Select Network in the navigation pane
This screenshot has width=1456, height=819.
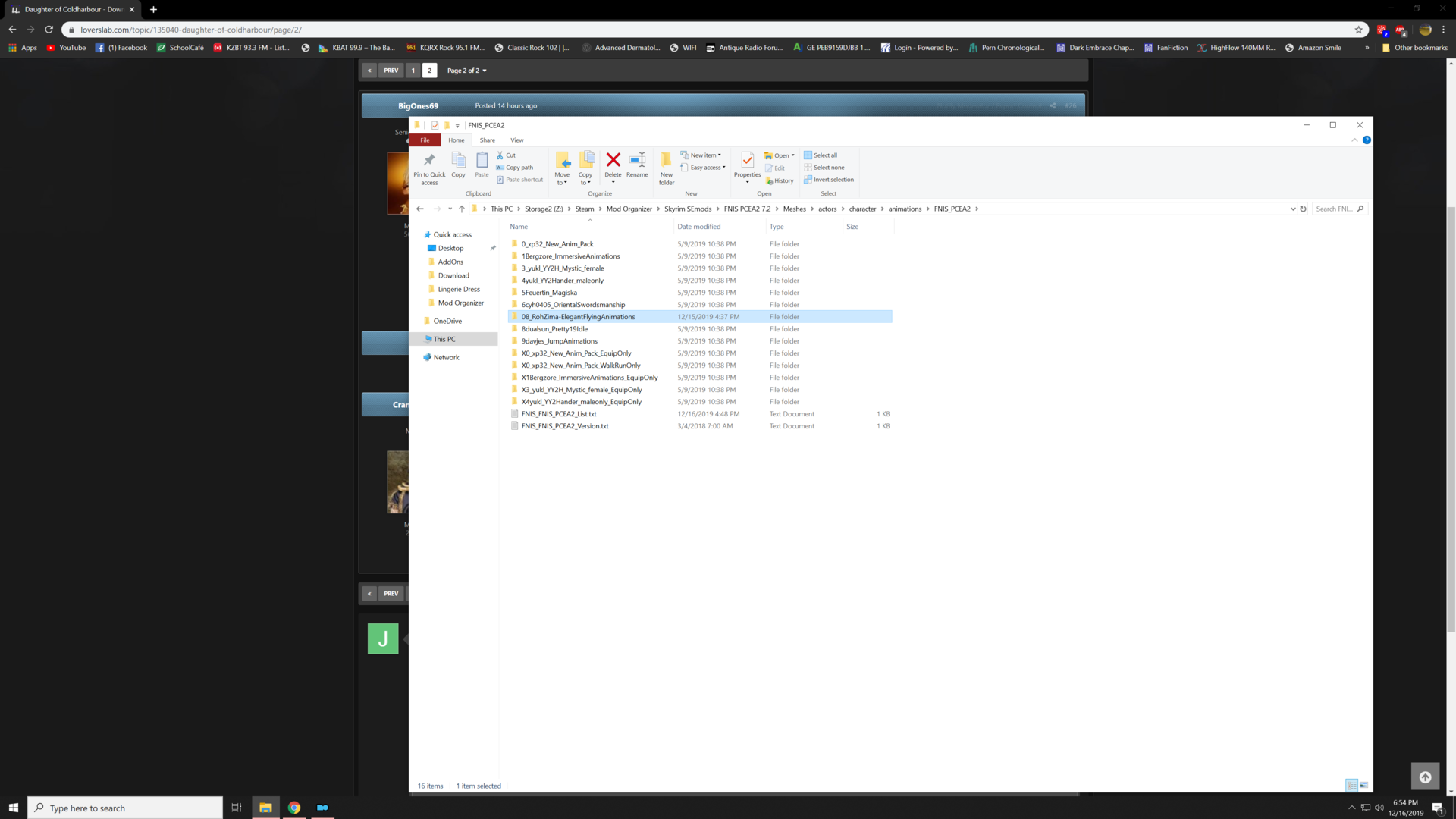click(446, 357)
